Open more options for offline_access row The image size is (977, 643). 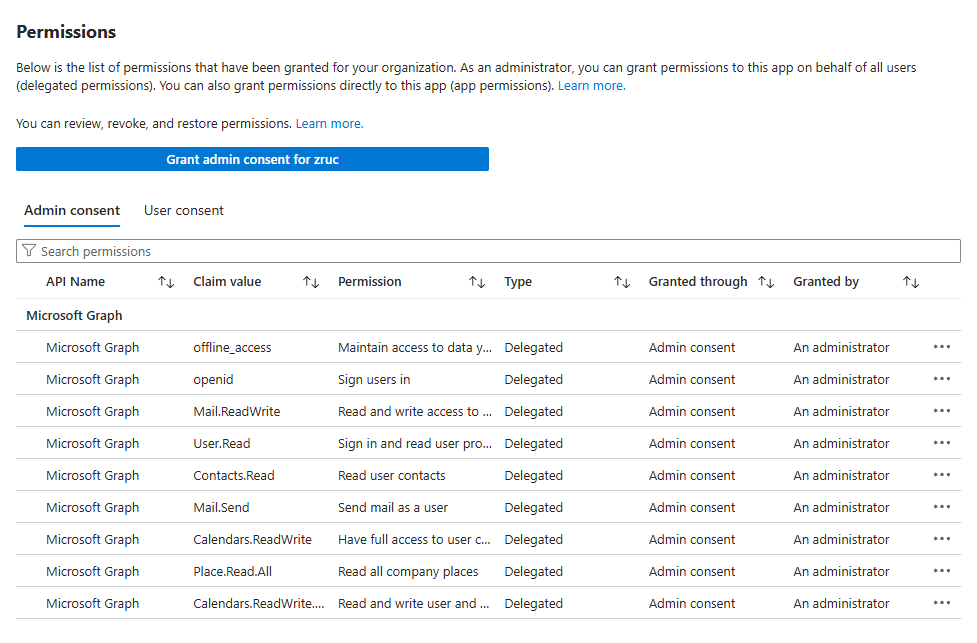point(941,347)
